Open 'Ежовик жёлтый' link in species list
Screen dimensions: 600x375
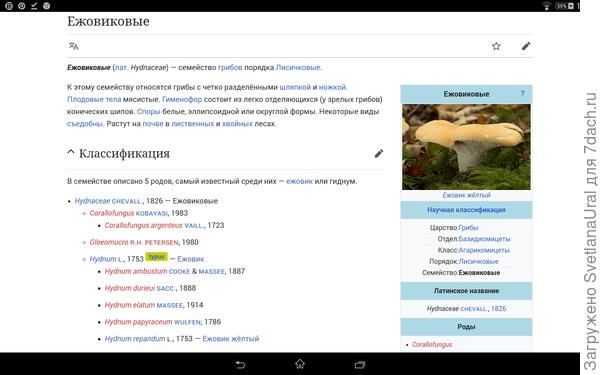click(x=231, y=339)
